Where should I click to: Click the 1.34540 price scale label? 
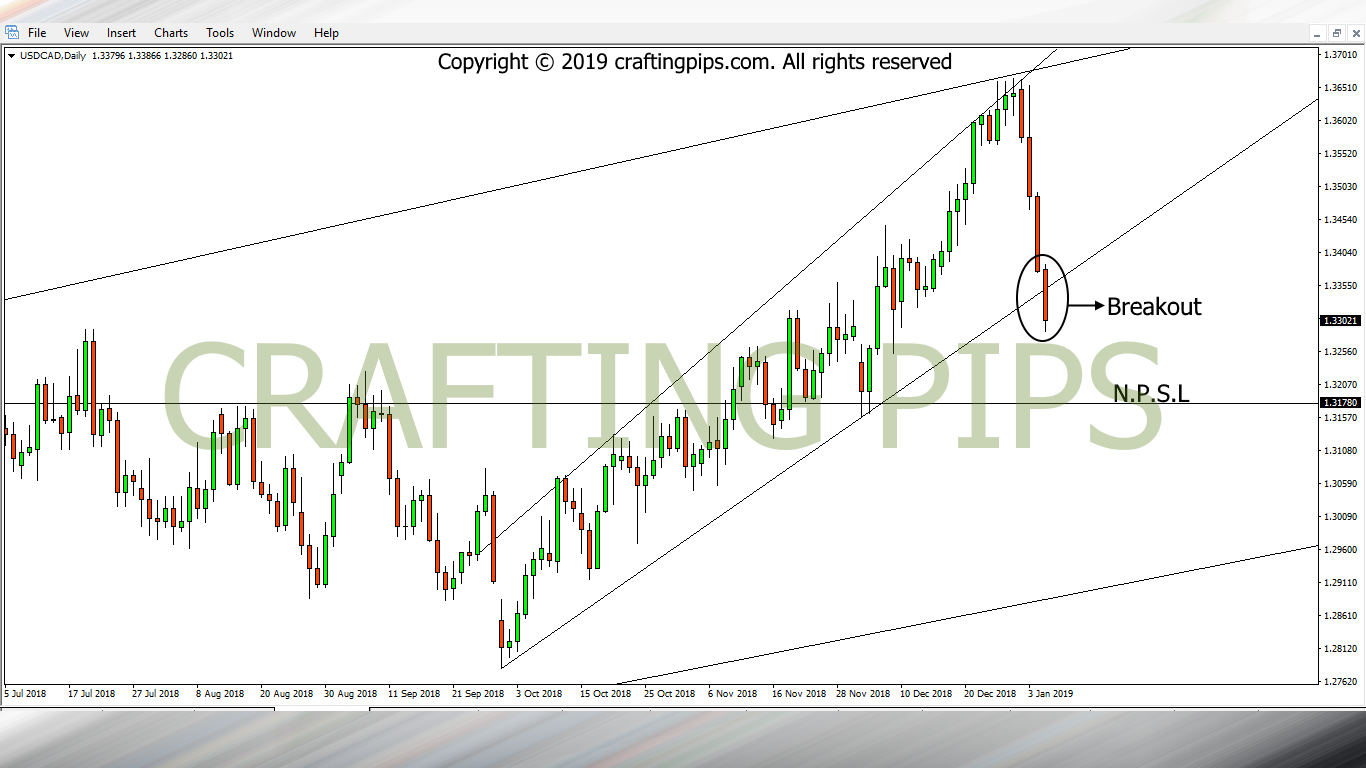(1338, 220)
